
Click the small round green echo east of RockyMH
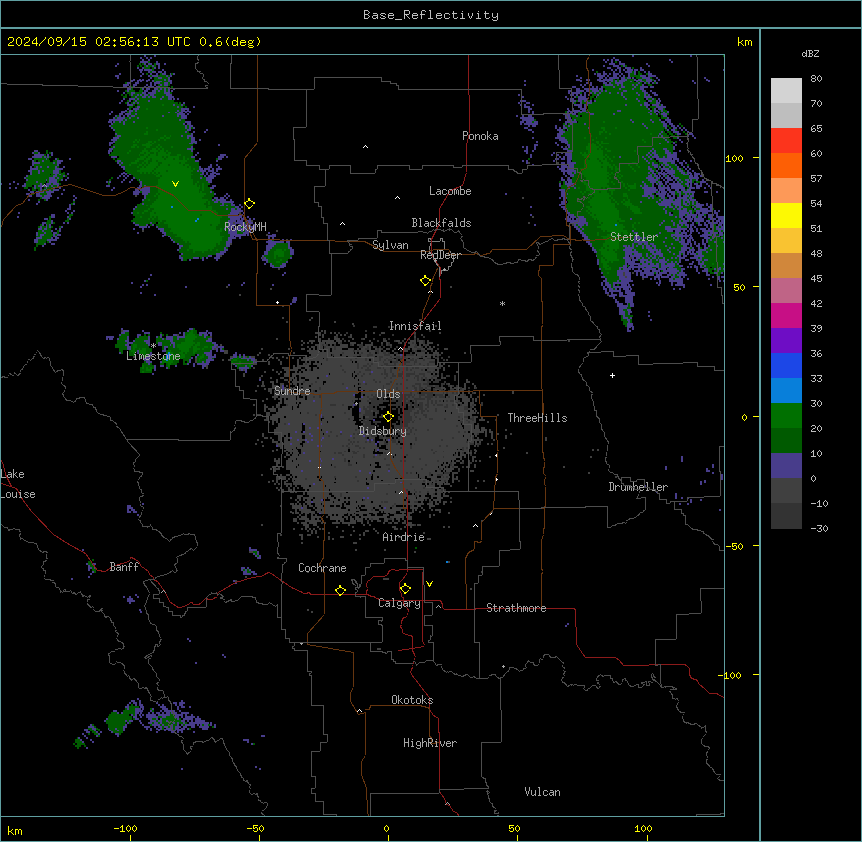(278, 254)
